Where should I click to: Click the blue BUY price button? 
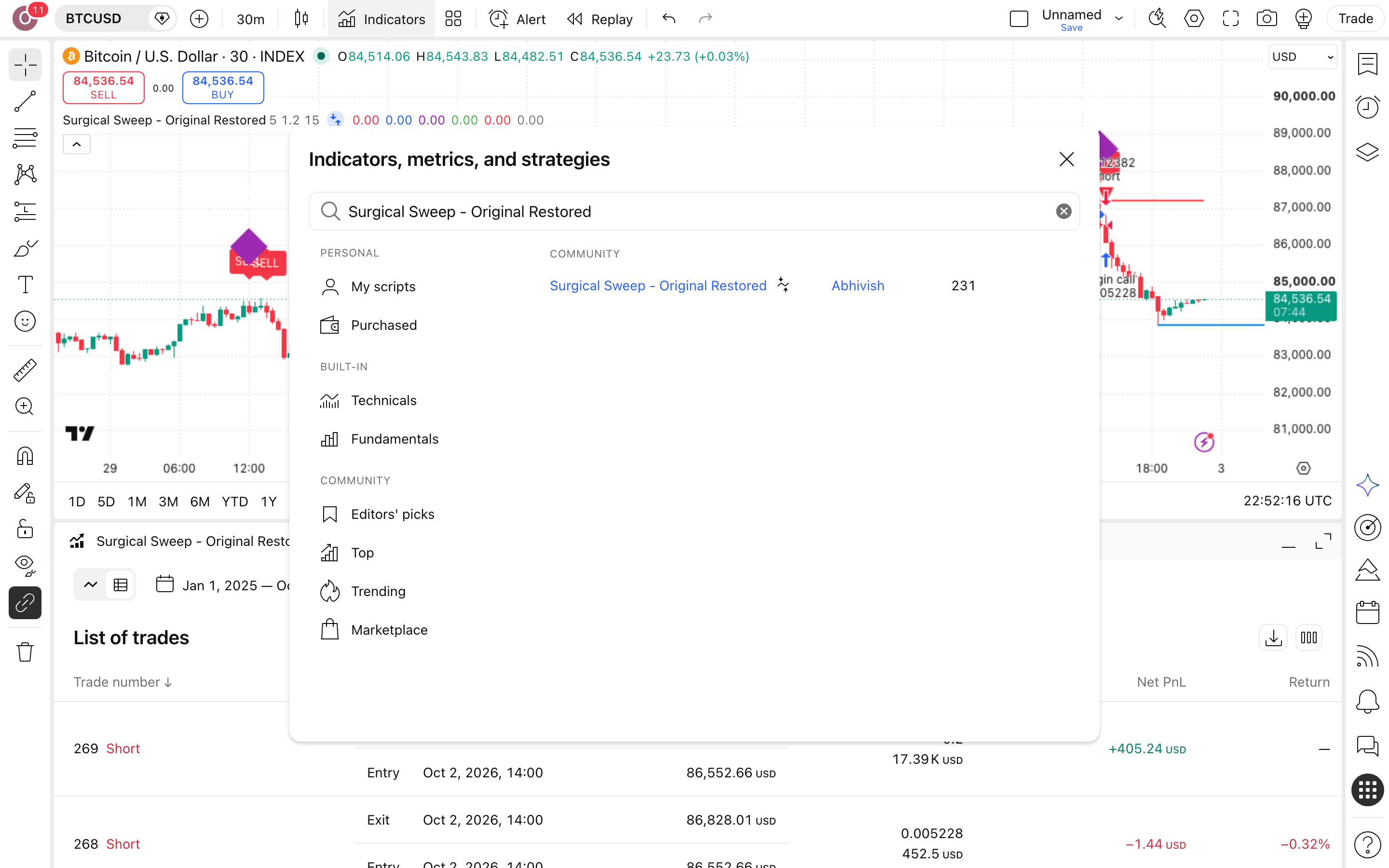(x=223, y=87)
